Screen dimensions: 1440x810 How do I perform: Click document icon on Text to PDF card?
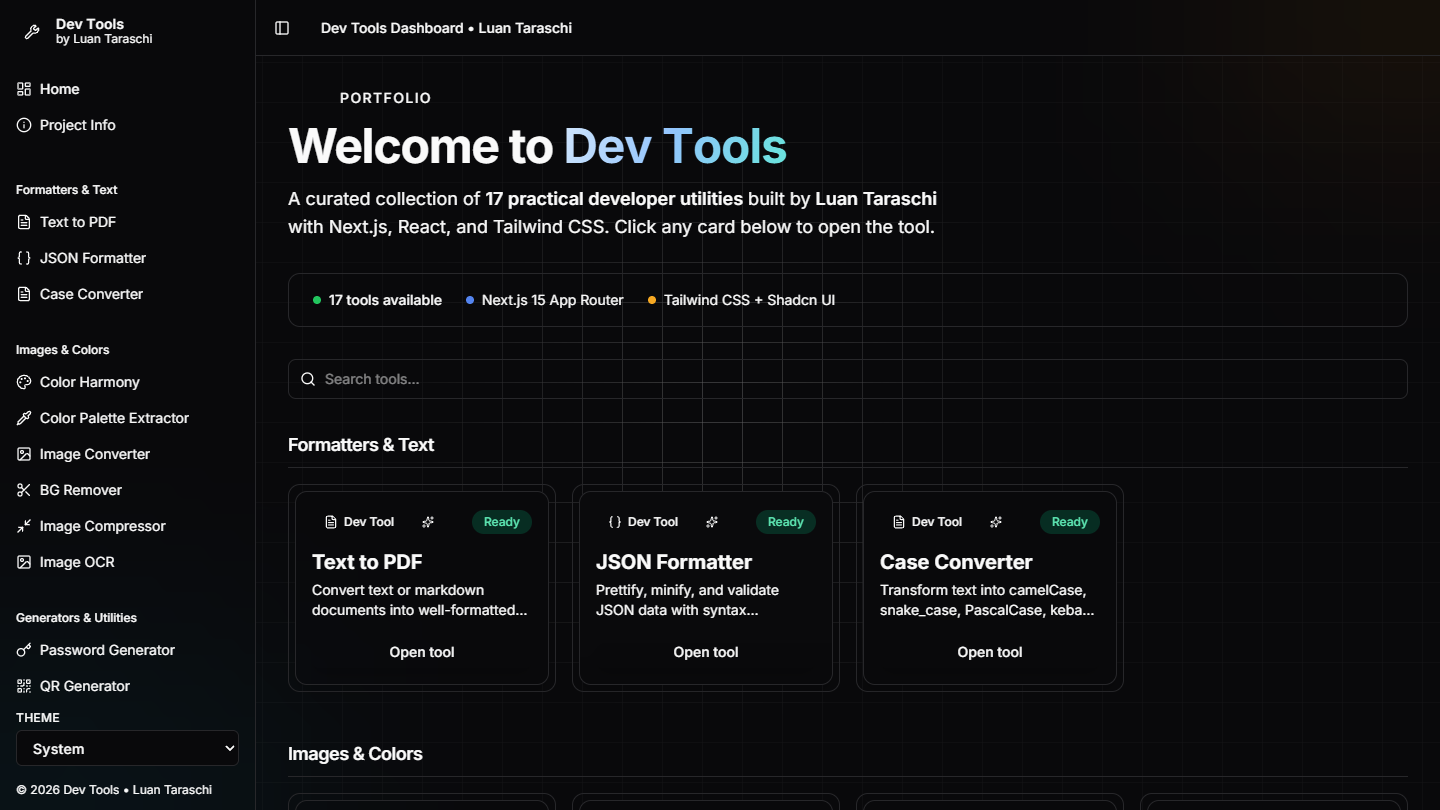331,522
